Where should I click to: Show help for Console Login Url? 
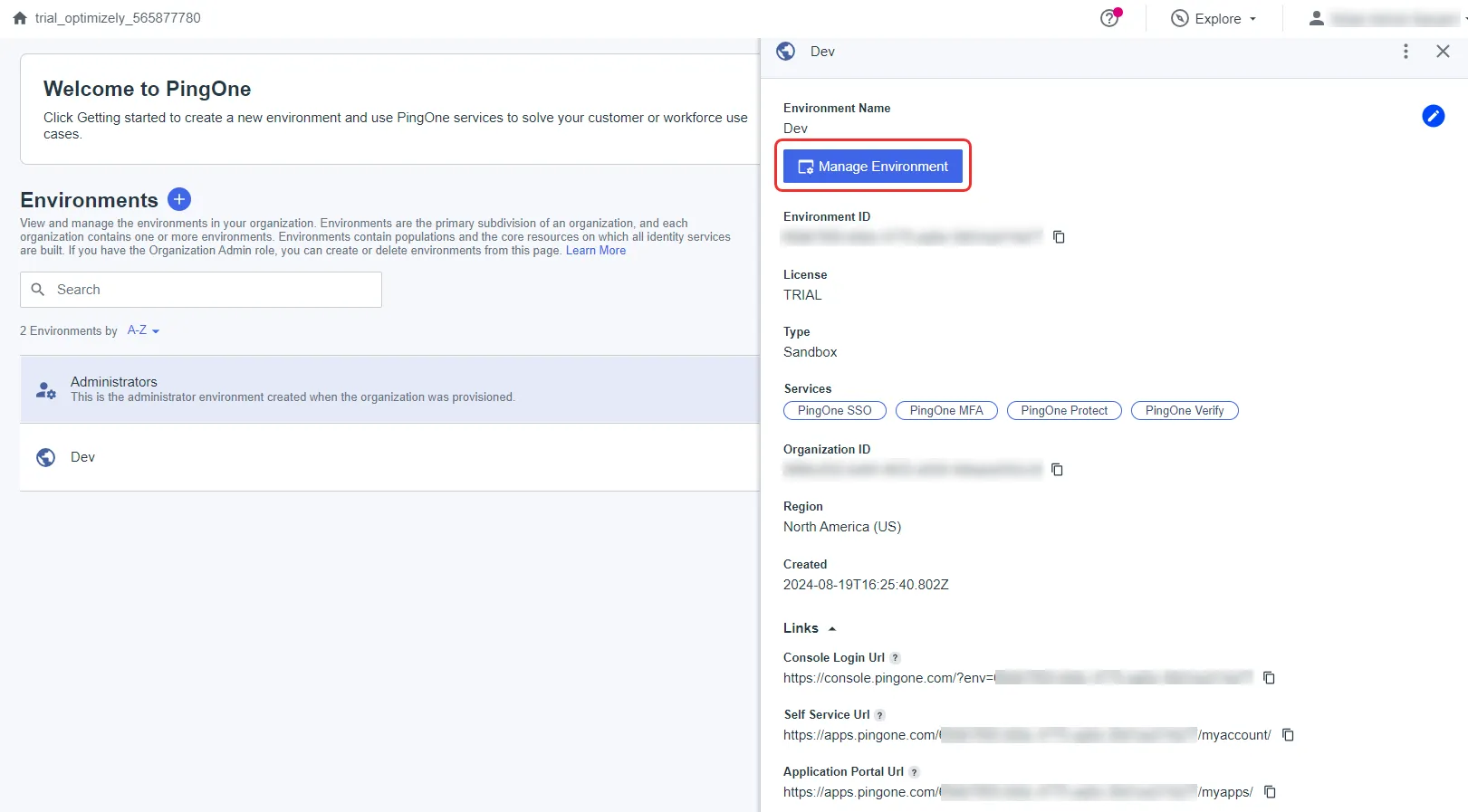(896, 658)
